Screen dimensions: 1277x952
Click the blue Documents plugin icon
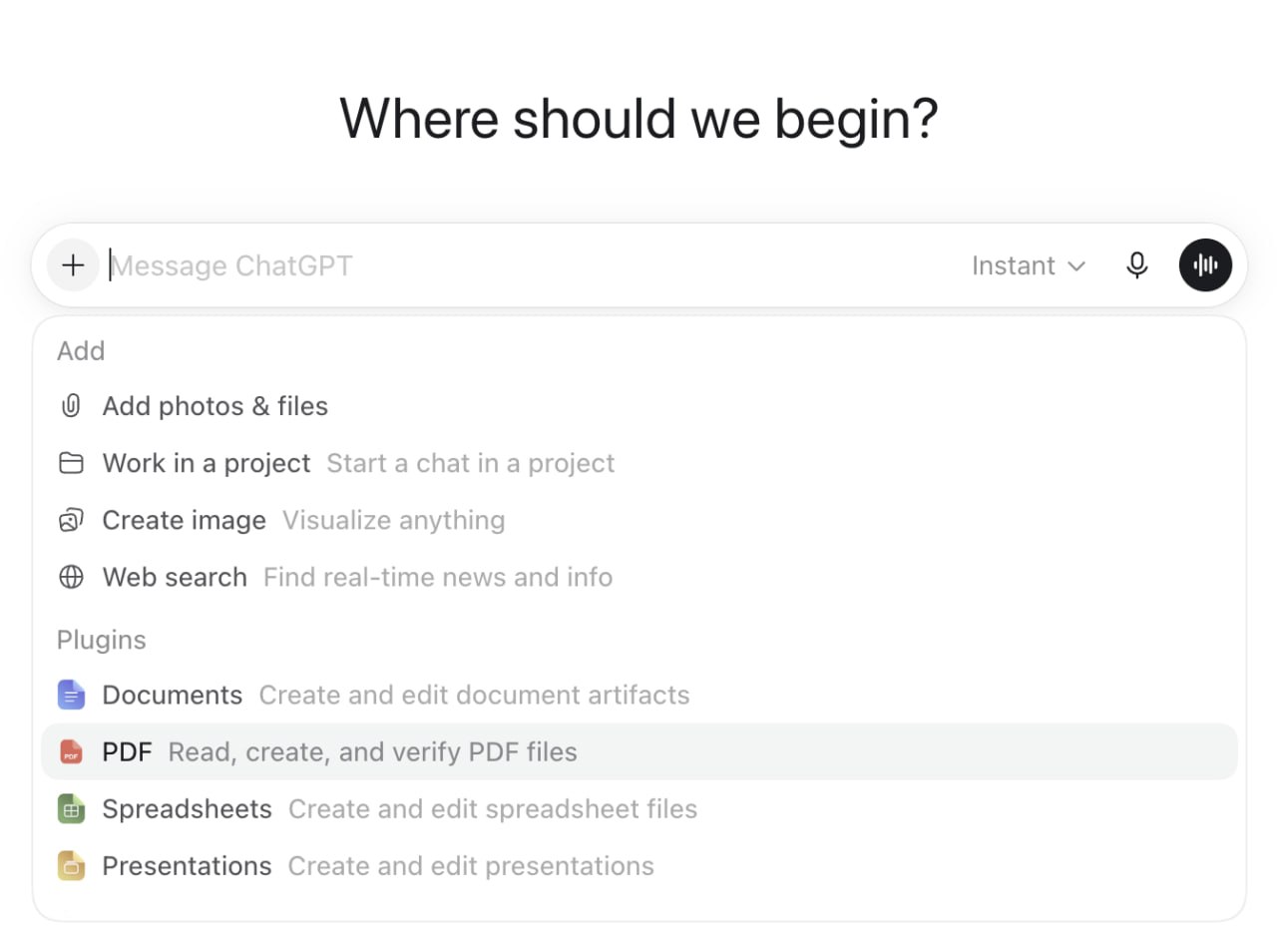coord(71,695)
